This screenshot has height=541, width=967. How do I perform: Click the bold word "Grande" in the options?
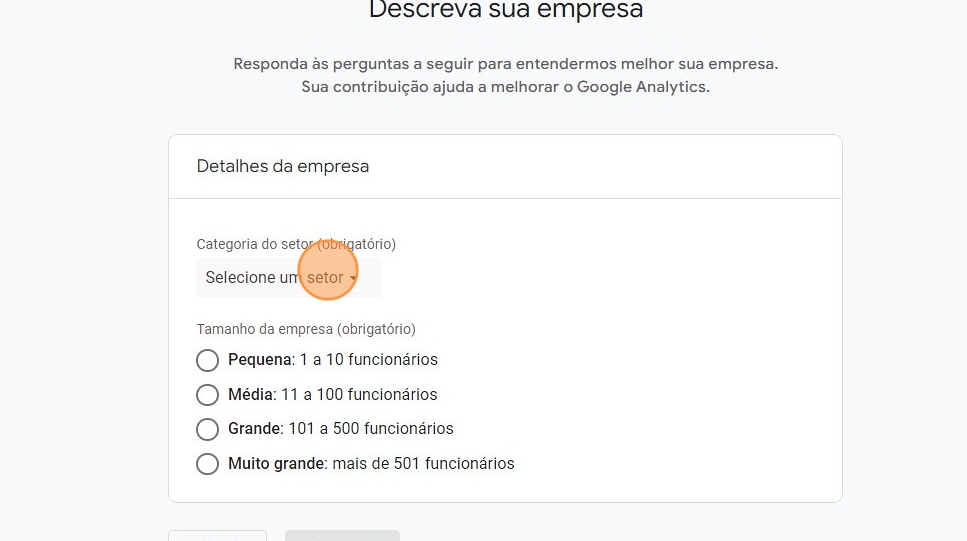(254, 429)
